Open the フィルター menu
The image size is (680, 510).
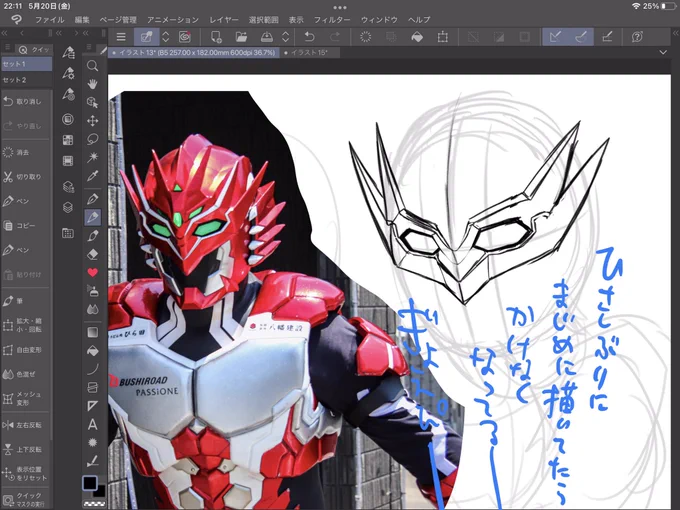click(332, 20)
